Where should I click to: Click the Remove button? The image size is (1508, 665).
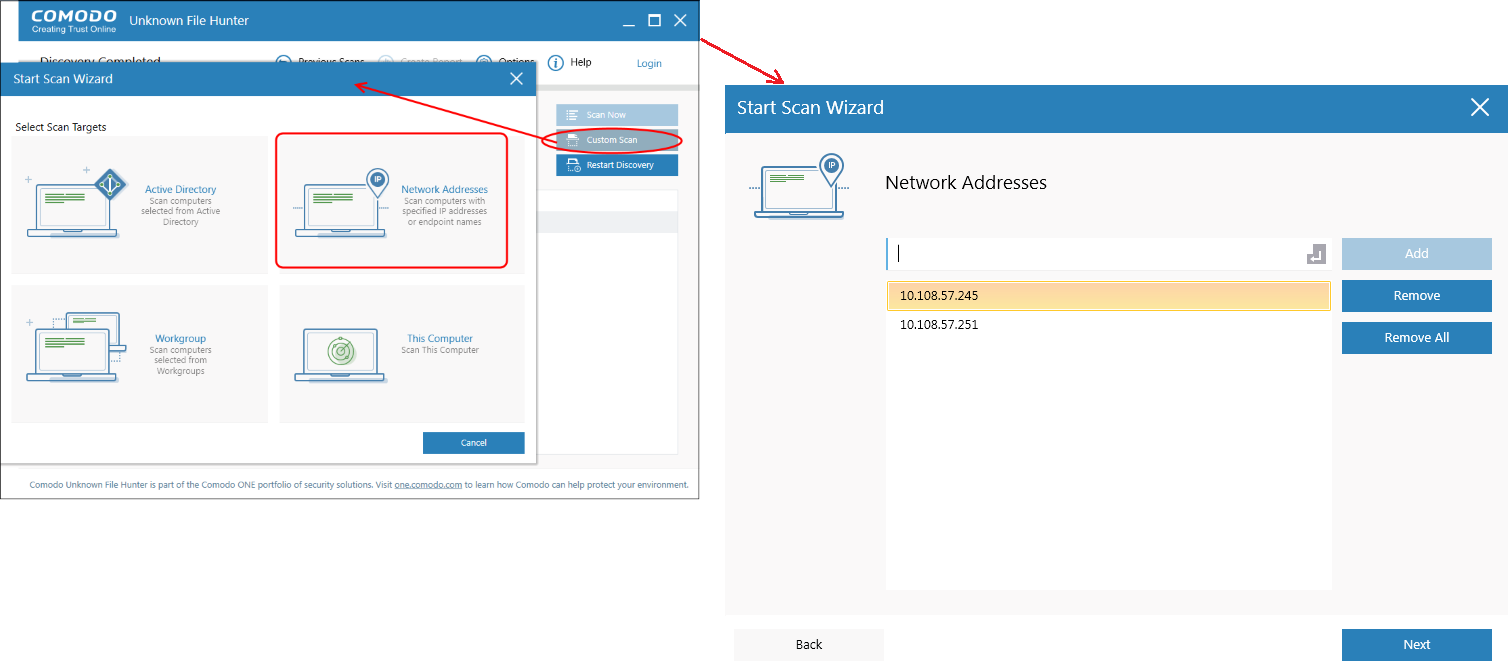[x=1417, y=296]
